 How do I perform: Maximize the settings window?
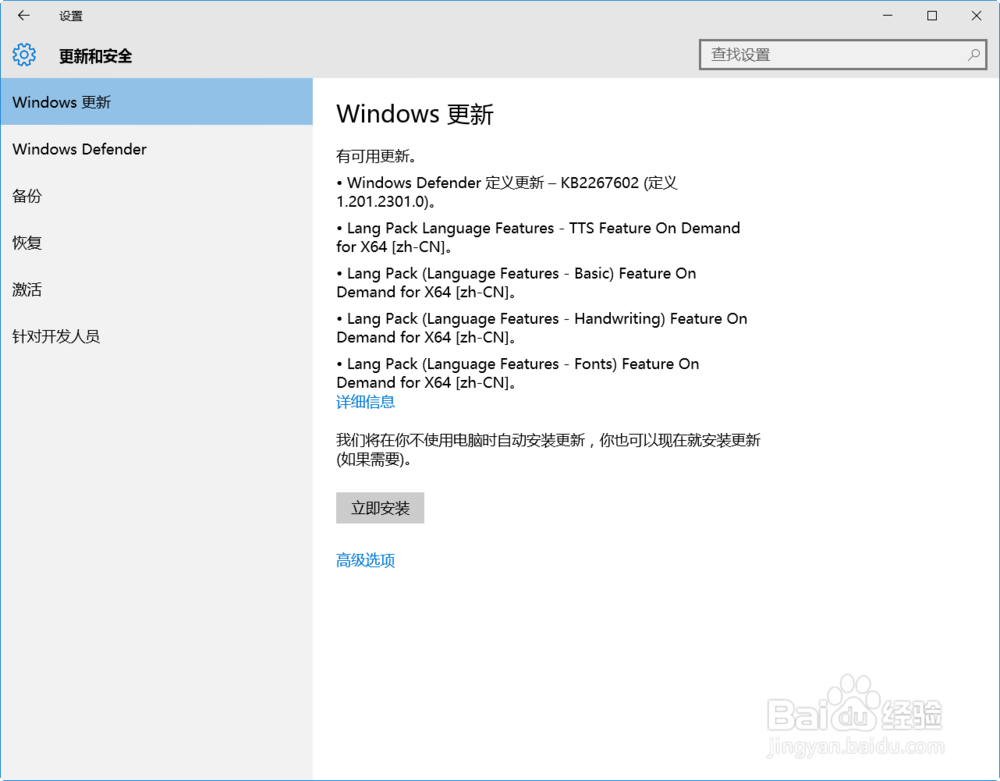pos(932,15)
